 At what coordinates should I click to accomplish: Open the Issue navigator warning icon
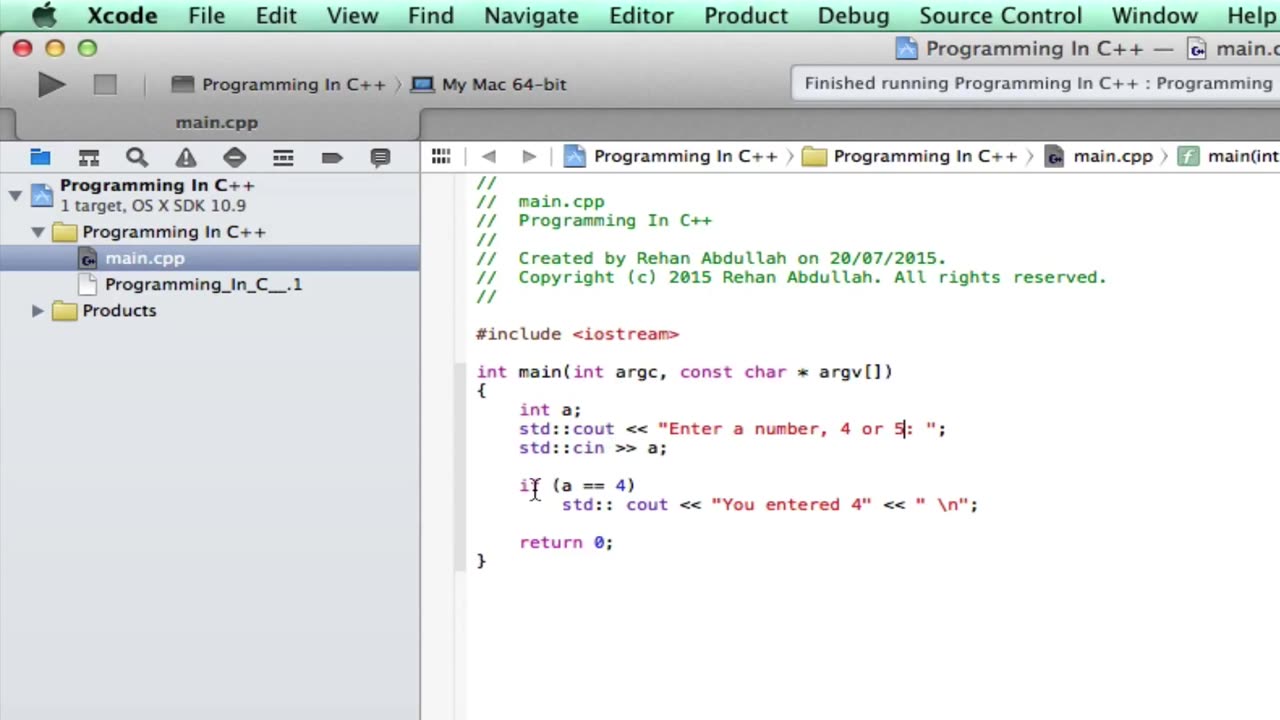(186, 157)
